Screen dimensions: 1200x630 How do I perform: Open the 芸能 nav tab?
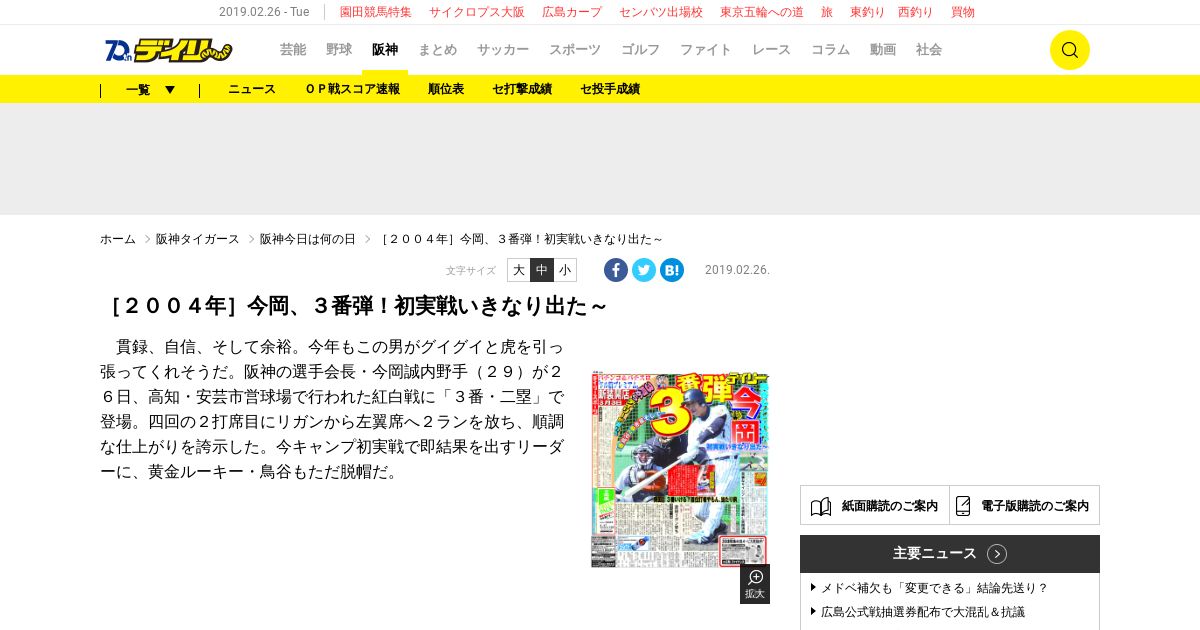[293, 50]
